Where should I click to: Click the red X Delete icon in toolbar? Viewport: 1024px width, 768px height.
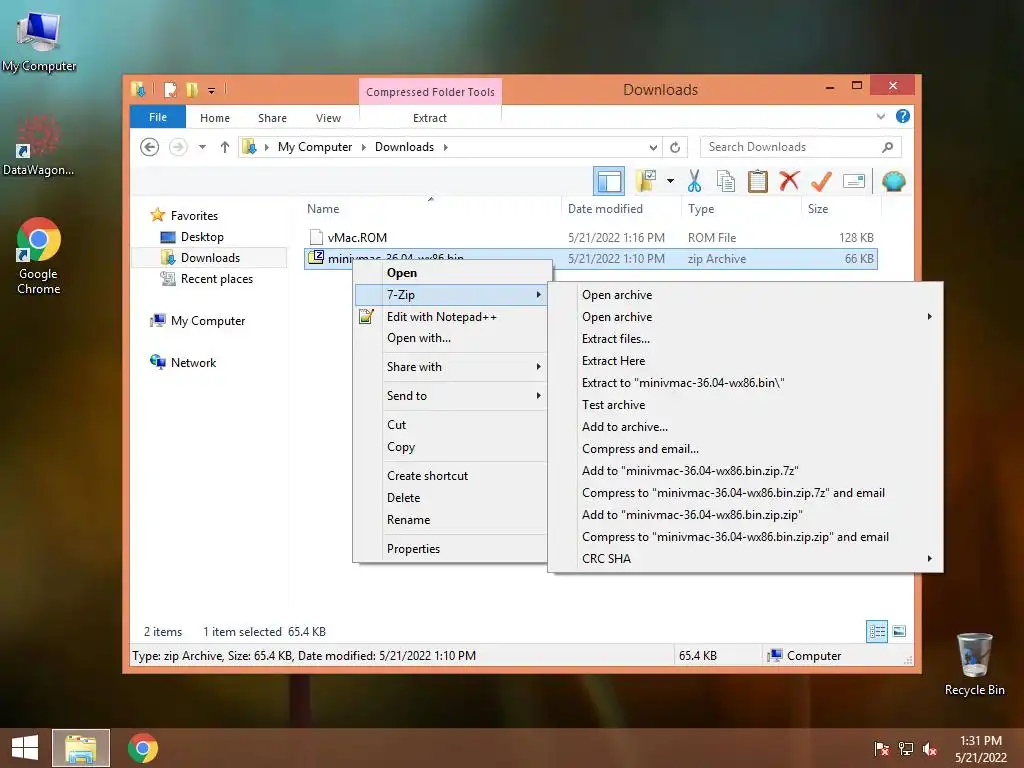789,181
